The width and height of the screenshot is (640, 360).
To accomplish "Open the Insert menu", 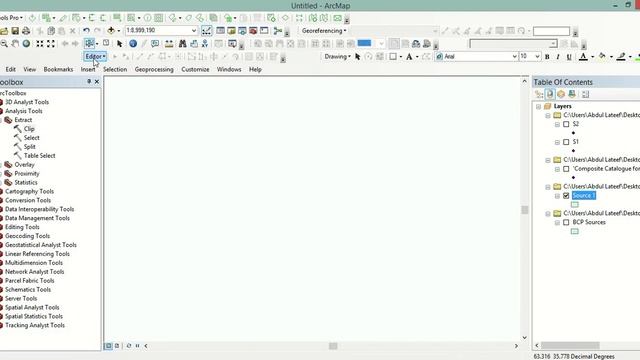I will click(88, 69).
